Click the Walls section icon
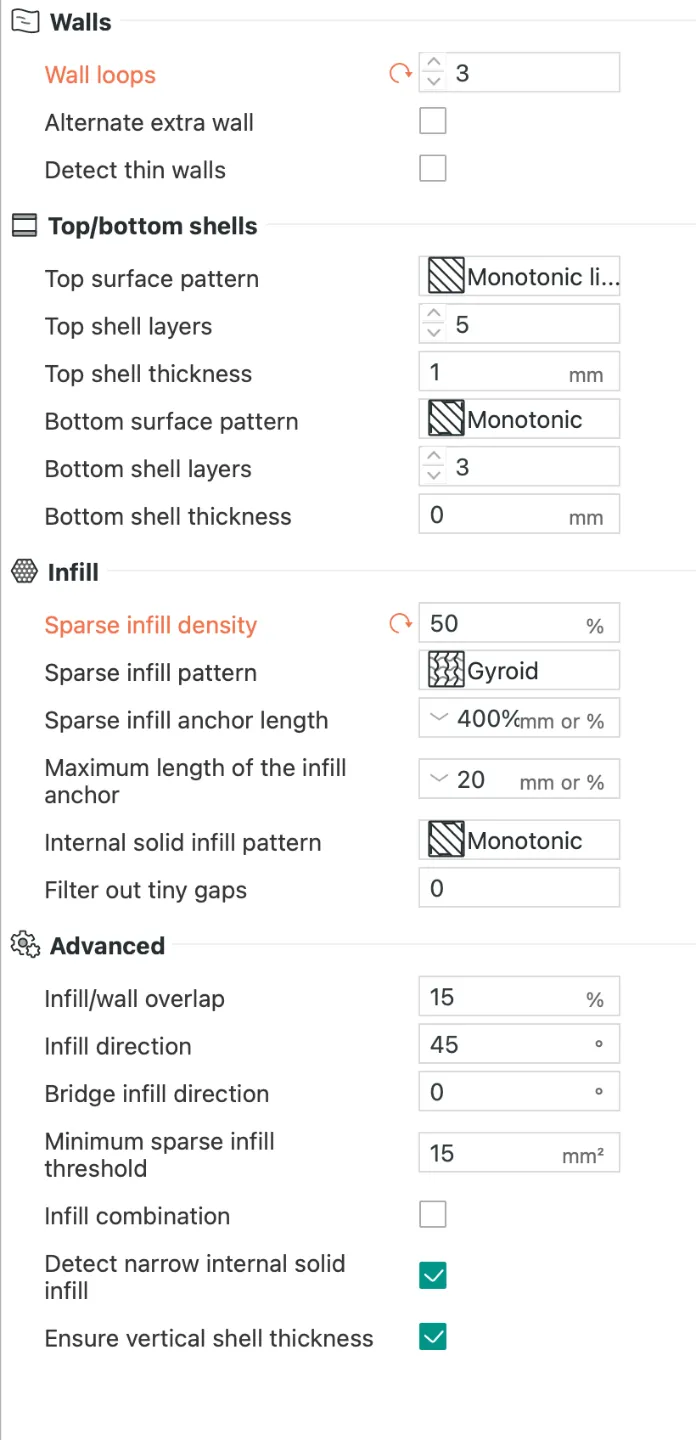Viewport: 696px width, 1440px height. [x=24, y=21]
